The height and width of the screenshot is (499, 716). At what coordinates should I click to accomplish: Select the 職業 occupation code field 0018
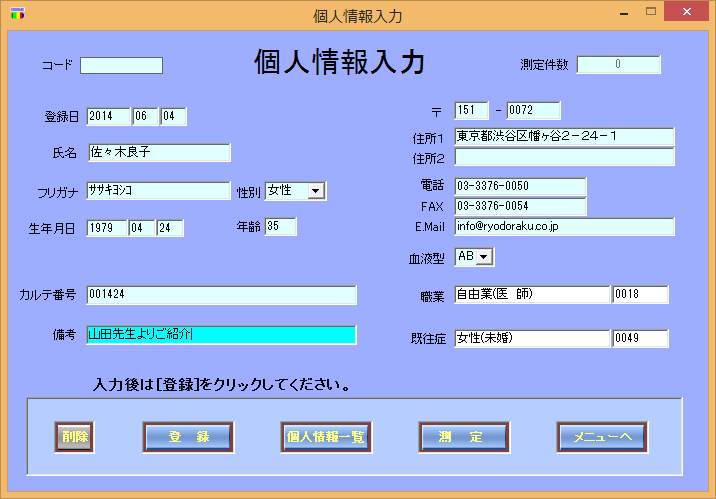click(x=640, y=295)
